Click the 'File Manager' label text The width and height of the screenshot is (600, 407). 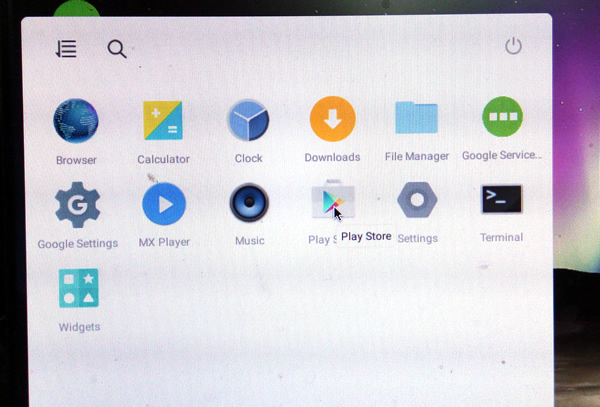pyautogui.click(x=417, y=156)
